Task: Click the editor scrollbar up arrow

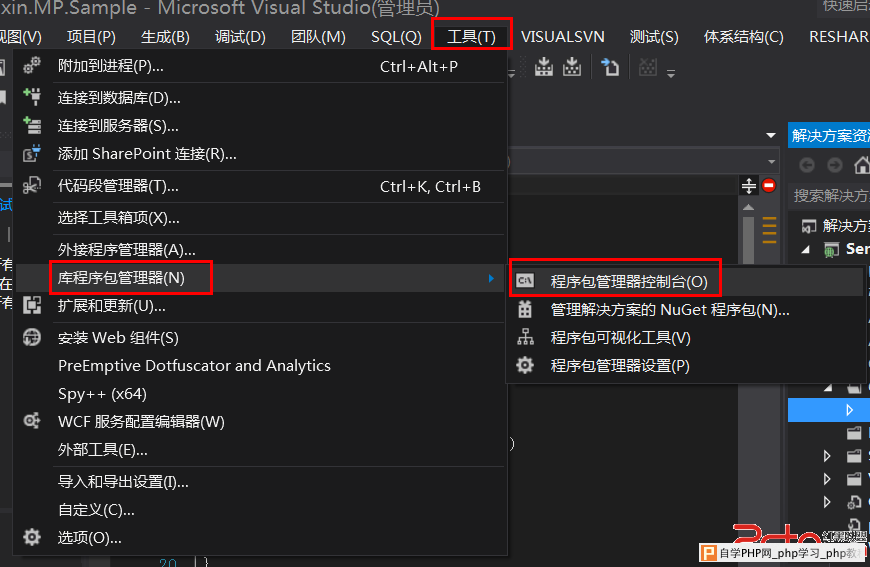Action: (748, 207)
